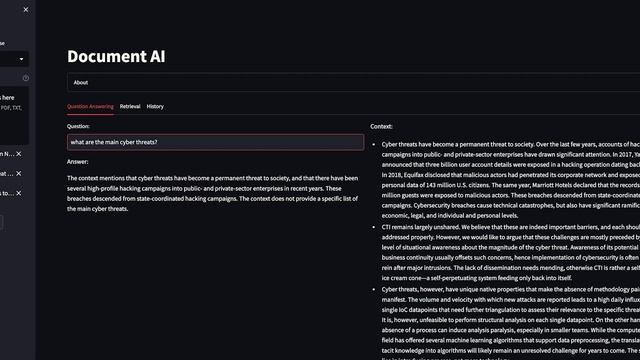The height and width of the screenshot is (360, 640).
Task: Click the help question-mark icon in sidebar
Action: [26, 78]
